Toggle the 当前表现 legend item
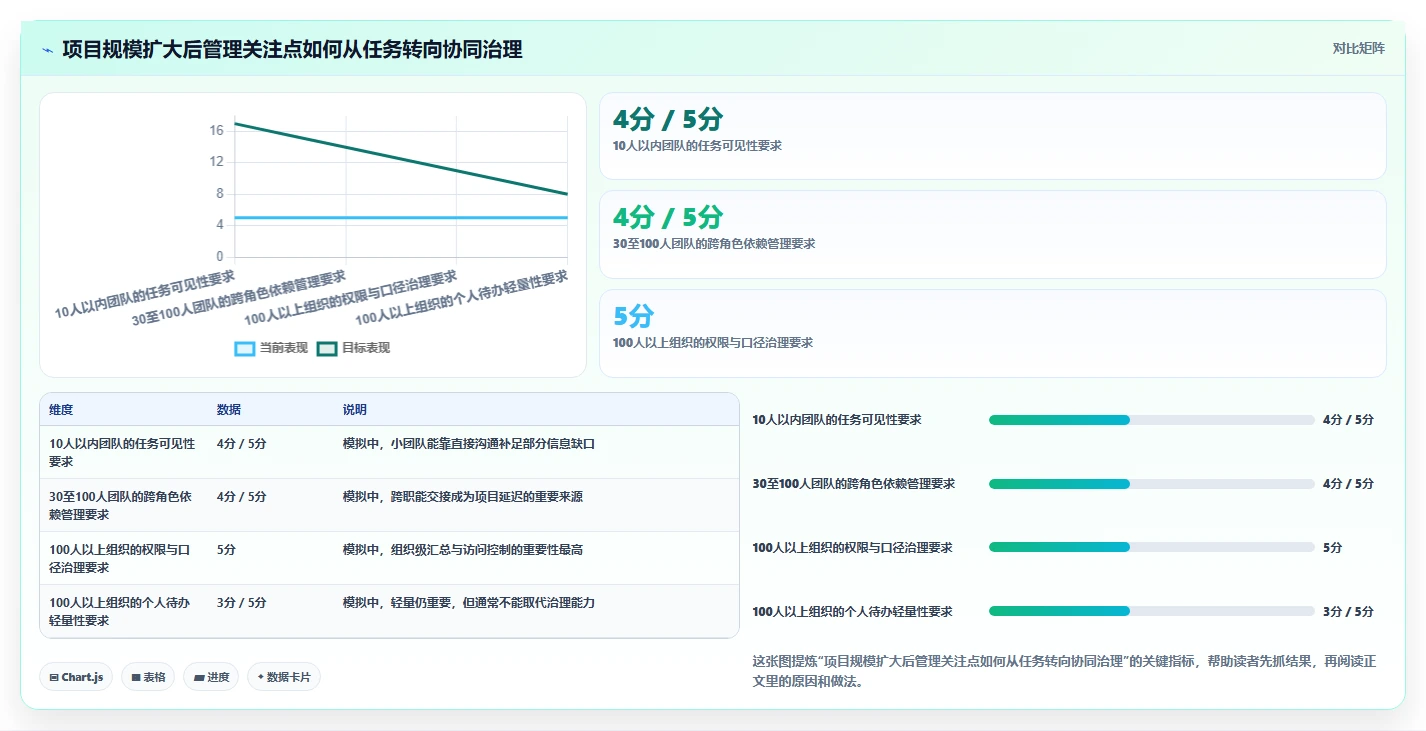 pos(272,348)
